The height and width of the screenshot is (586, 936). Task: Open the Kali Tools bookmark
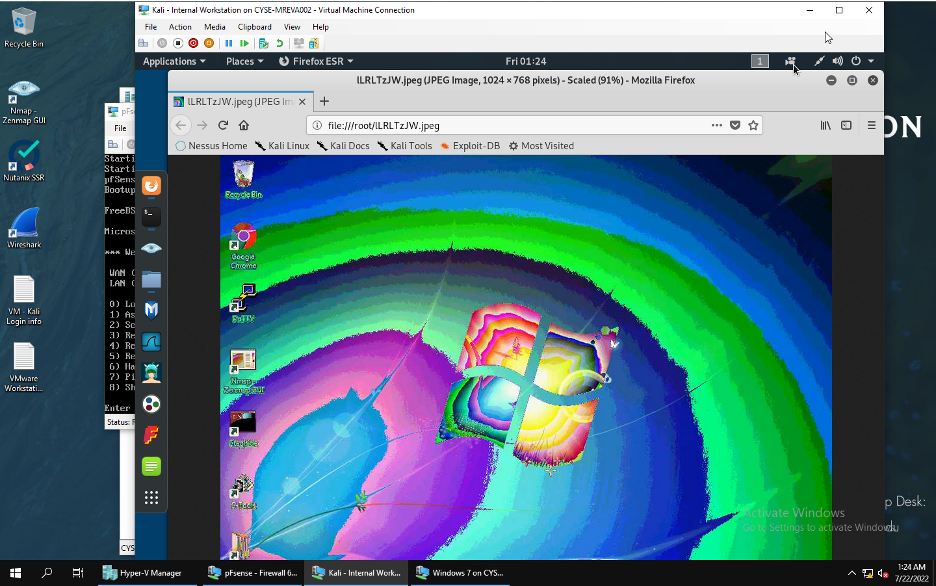click(x=404, y=146)
